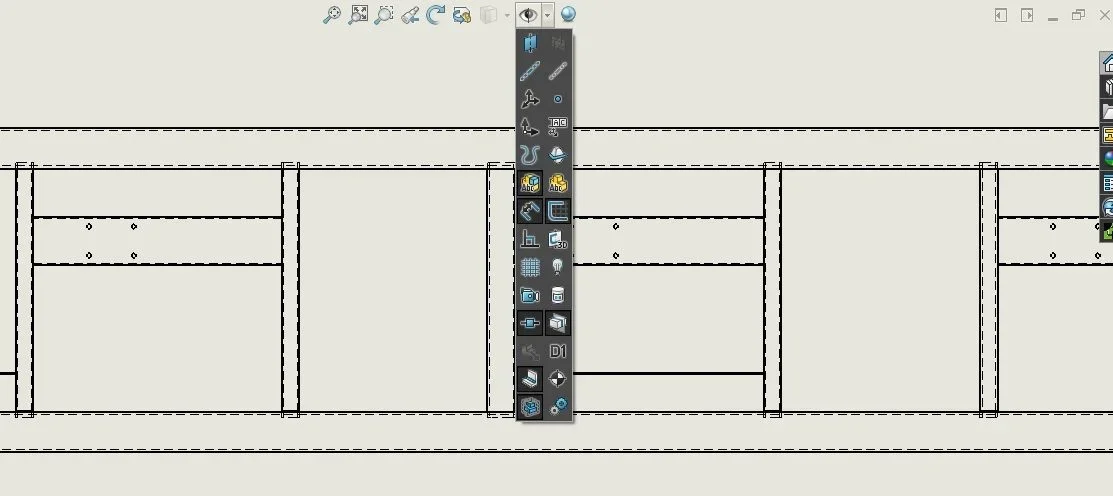Open the Display Style dropdown arrow
1113x496 pixels.
coord(507,15)
